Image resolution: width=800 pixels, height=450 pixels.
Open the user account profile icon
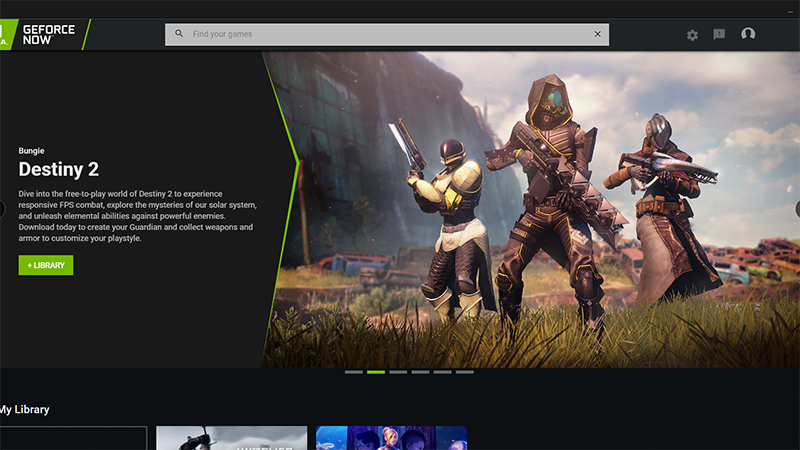(748, 34)
